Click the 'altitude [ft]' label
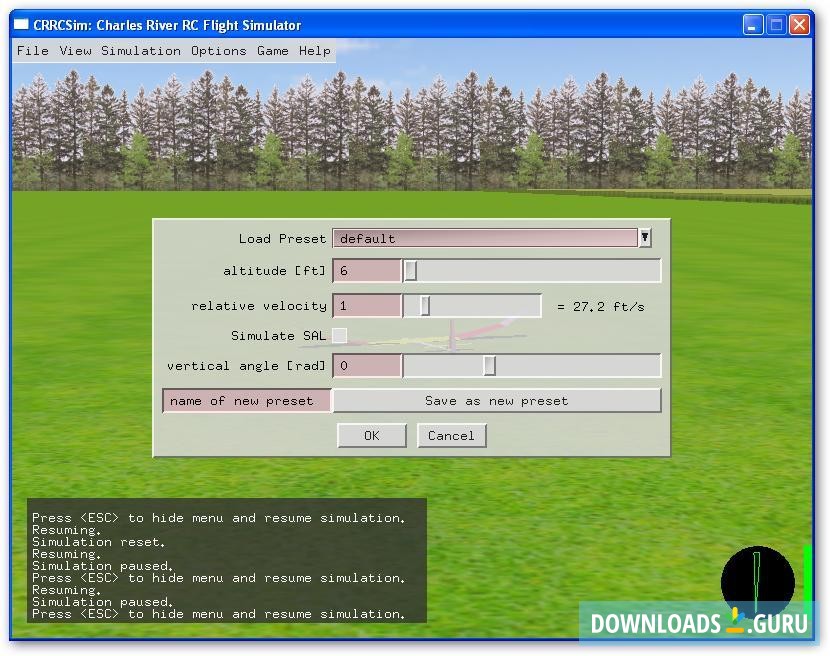This screenshot has height=656, width=830. pyautogui.click(x=274, y=271)
